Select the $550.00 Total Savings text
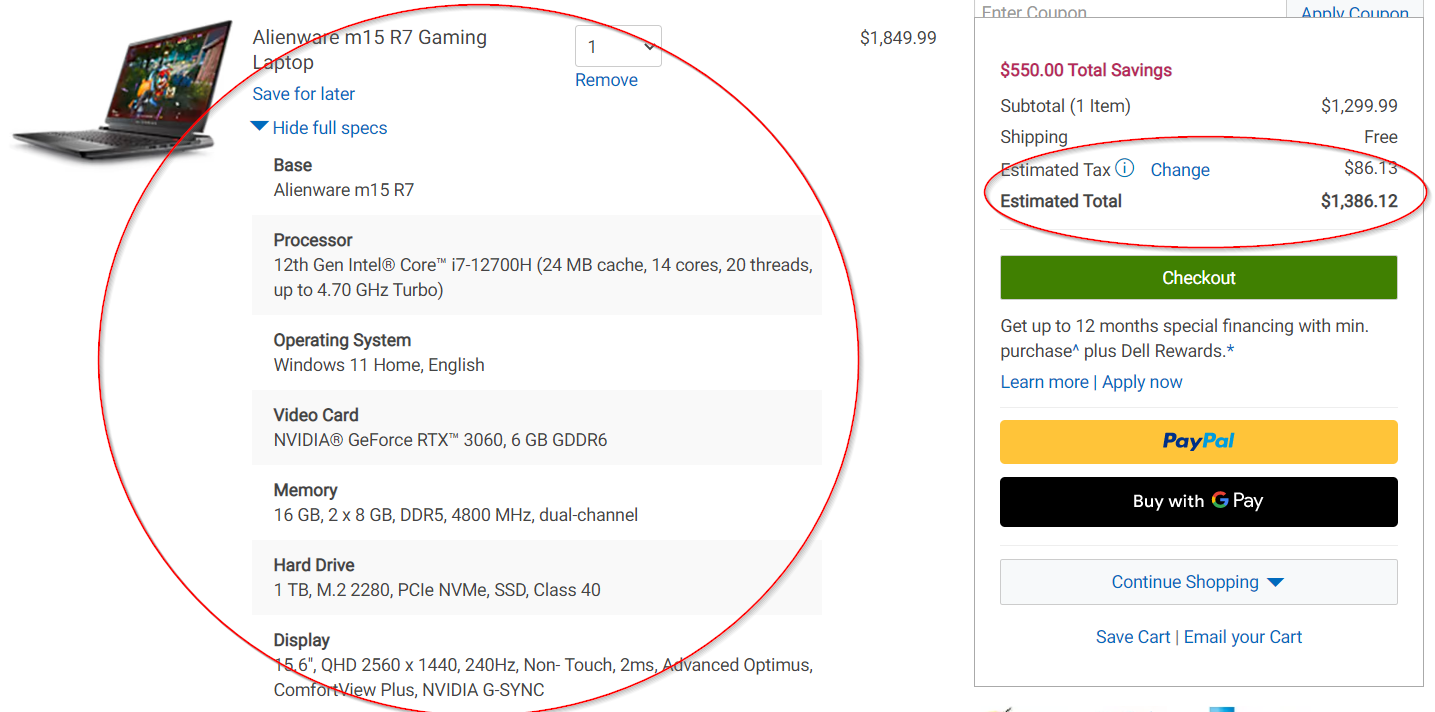The image size is (1435, 712). 1086,70
